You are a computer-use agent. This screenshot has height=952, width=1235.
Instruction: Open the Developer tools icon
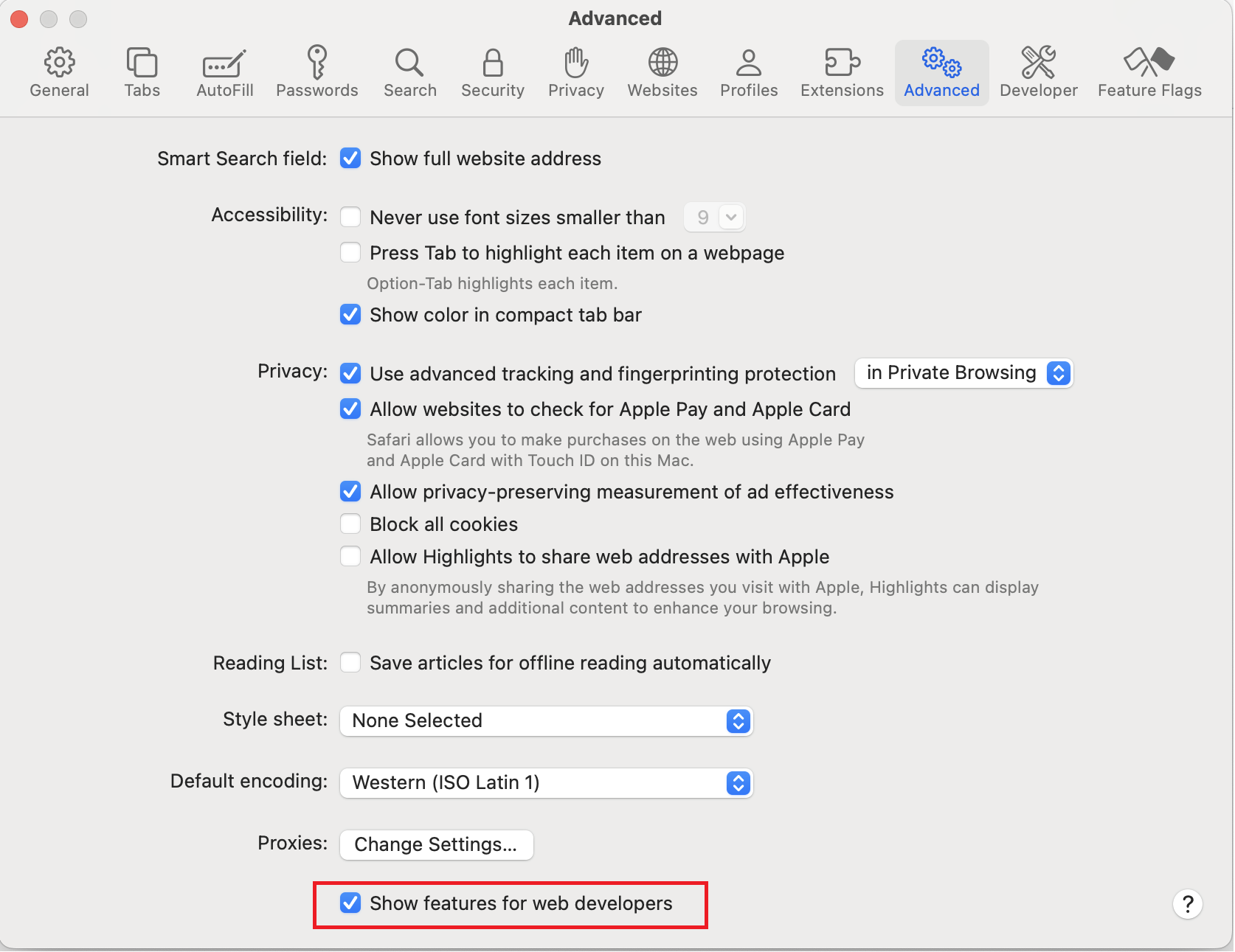(x=1038, y=63)
